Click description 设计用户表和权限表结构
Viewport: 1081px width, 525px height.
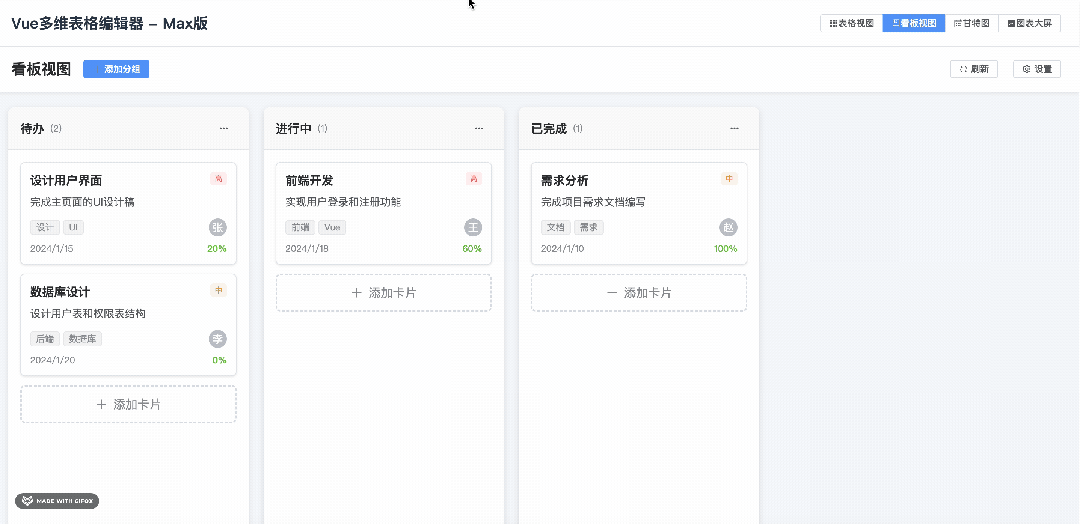click(88, 314)
